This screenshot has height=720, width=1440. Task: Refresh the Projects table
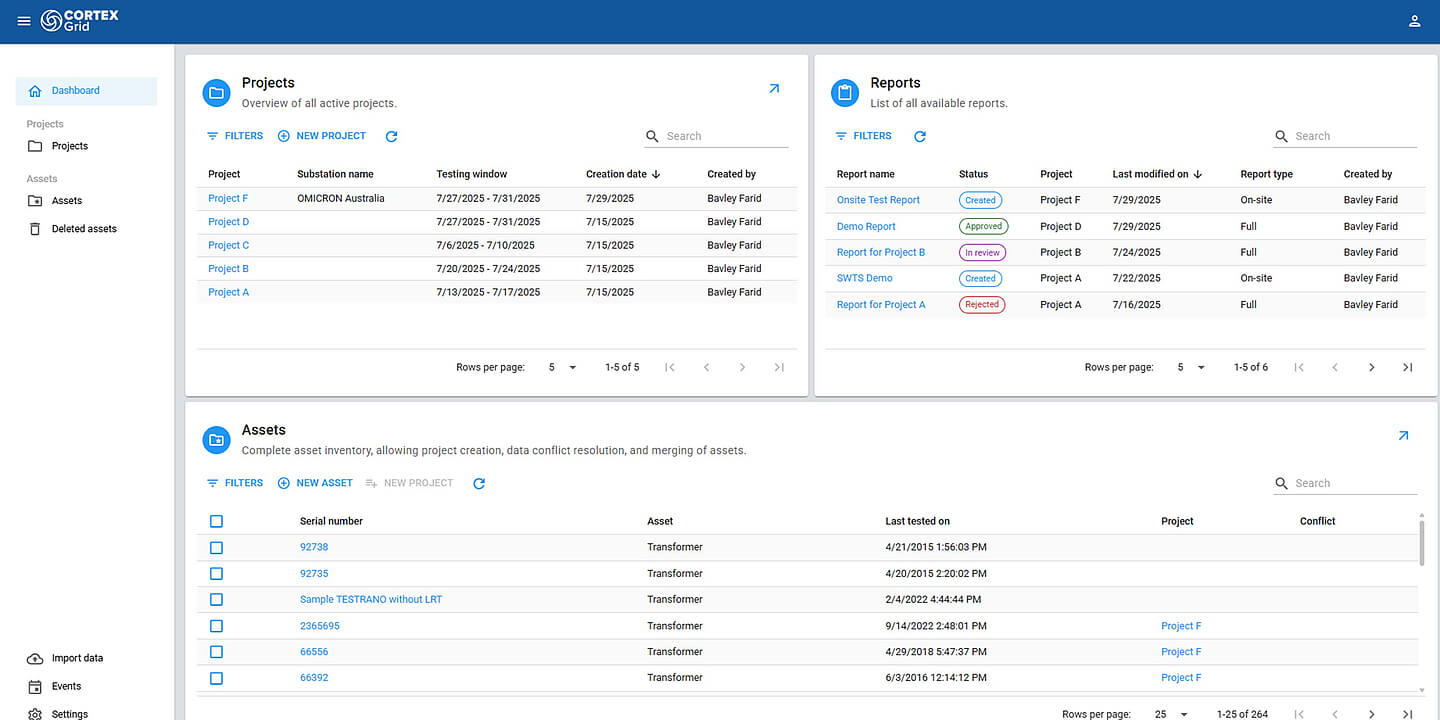(391, 136)
